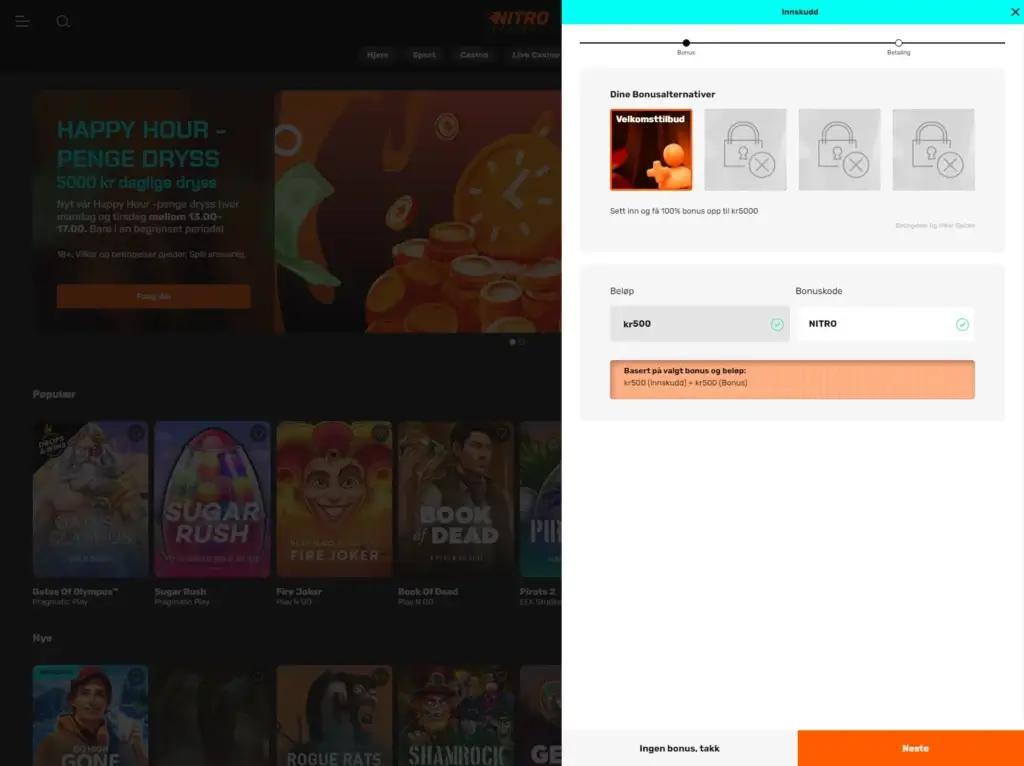Click the orange Happy Hour banner button
The width and height of the screenshot is (1024, 766).
(x=153, y=296)
